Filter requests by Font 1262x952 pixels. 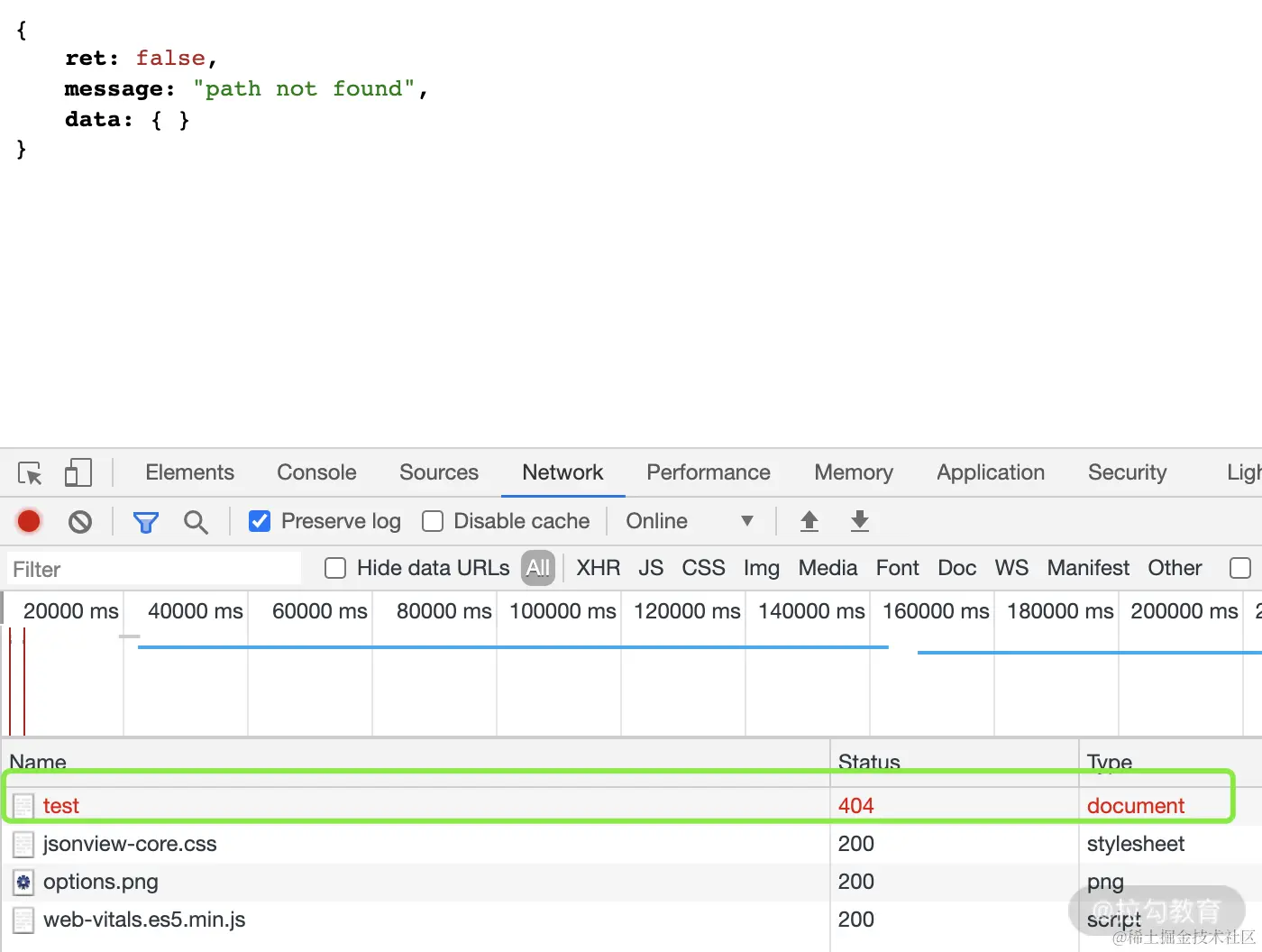pos(898,568)
